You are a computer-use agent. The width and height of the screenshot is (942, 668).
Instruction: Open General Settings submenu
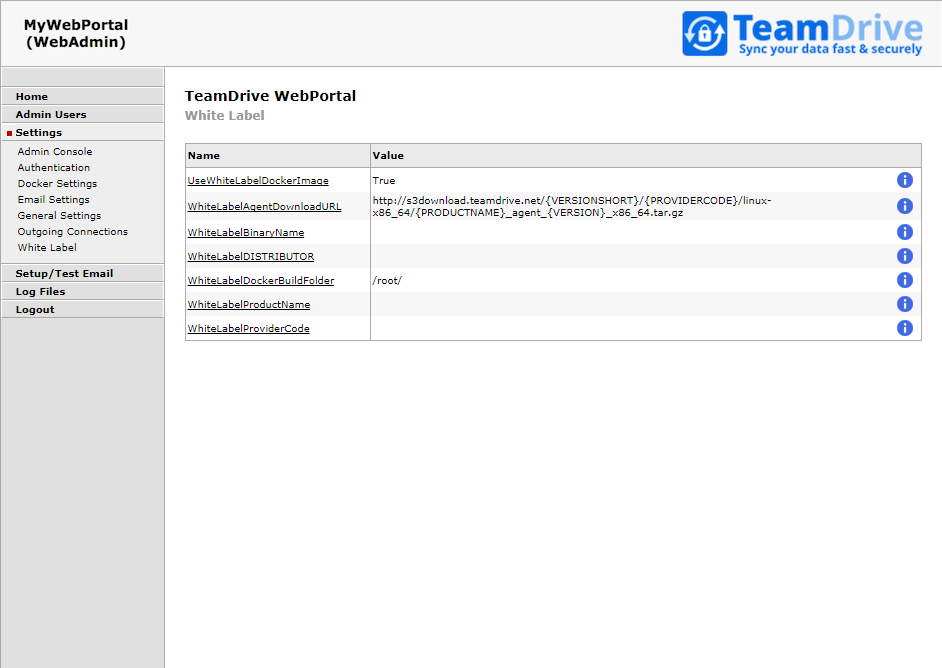[59, 216]
